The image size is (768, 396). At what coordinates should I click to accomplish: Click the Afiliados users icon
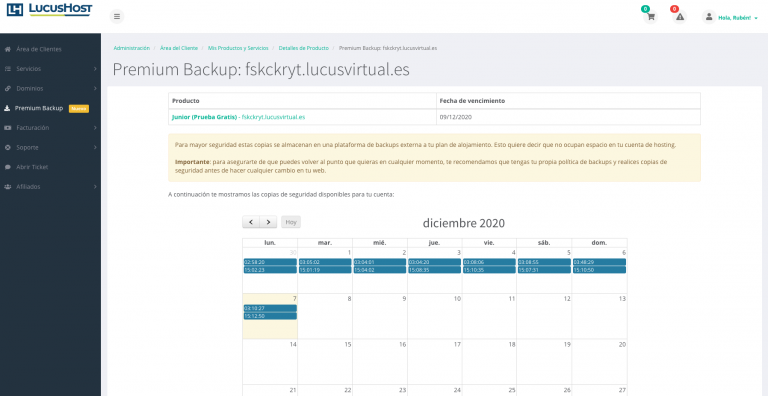tap(7, 187)
